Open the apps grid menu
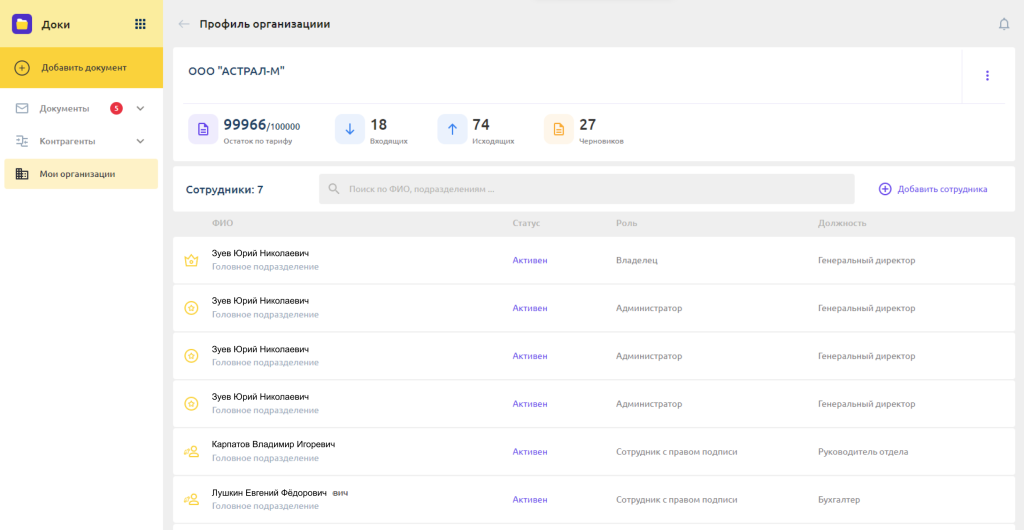Screen dimensions: 1024x530 point(140,24)
